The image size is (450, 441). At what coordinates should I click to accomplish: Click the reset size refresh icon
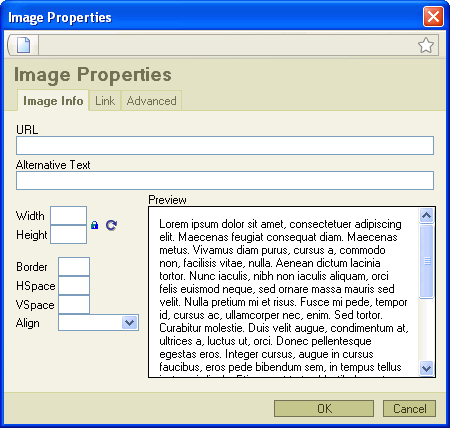[111, 225]
